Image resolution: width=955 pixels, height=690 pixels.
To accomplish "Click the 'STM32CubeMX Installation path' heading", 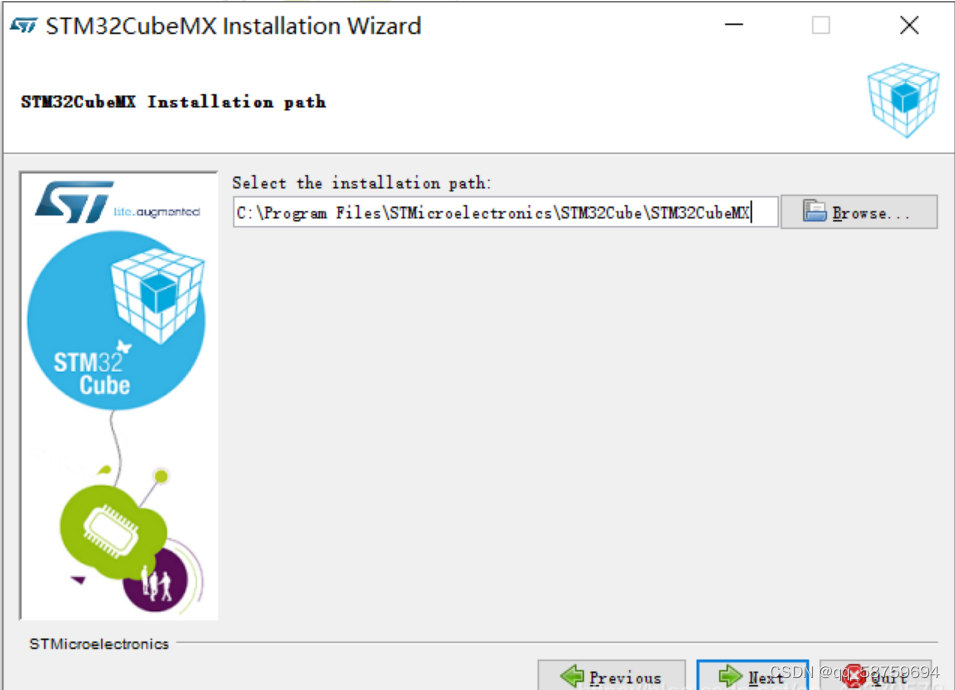I will pyautogui.click(x=174, y=102).
